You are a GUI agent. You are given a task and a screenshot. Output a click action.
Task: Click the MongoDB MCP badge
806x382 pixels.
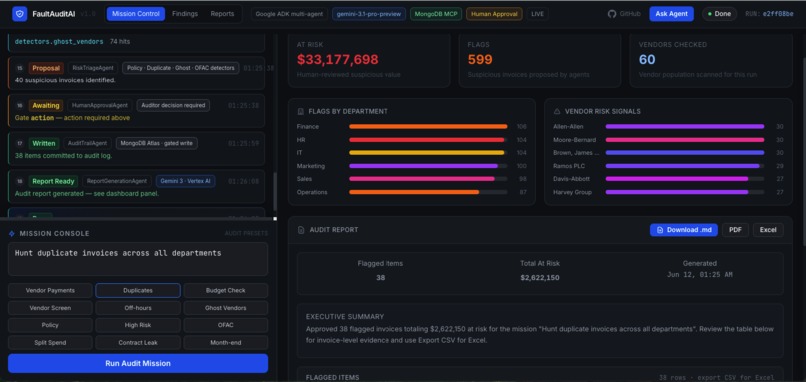point(436,14)
